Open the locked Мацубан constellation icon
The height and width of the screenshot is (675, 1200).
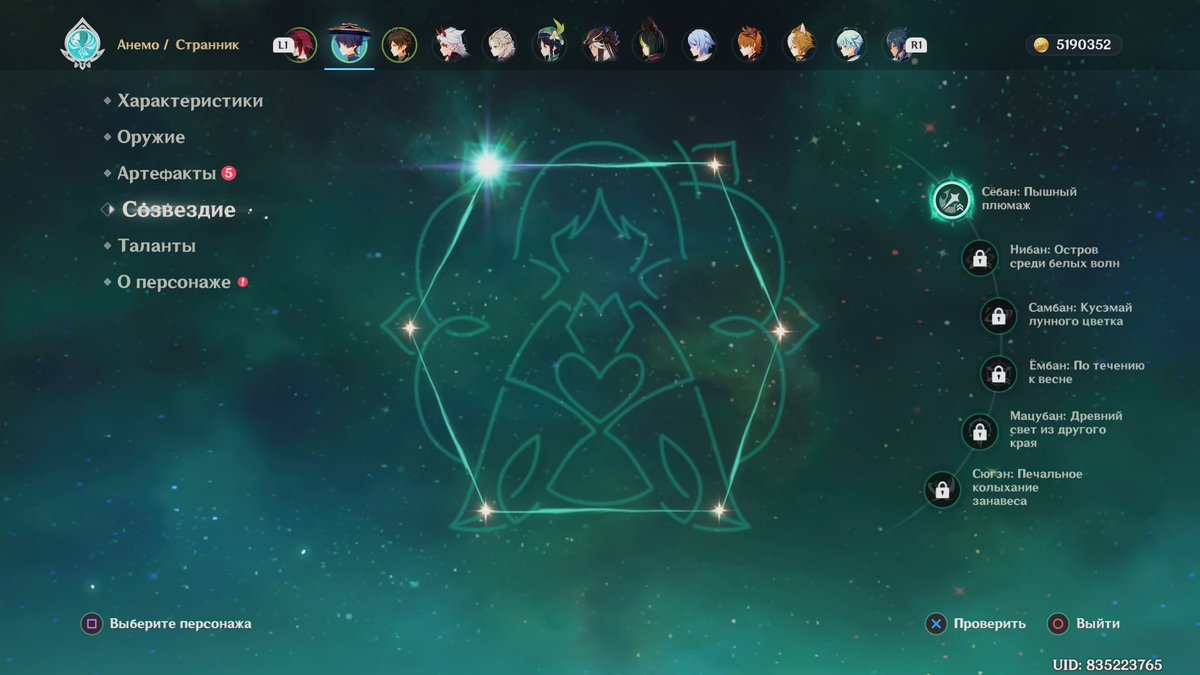(980, 431)
